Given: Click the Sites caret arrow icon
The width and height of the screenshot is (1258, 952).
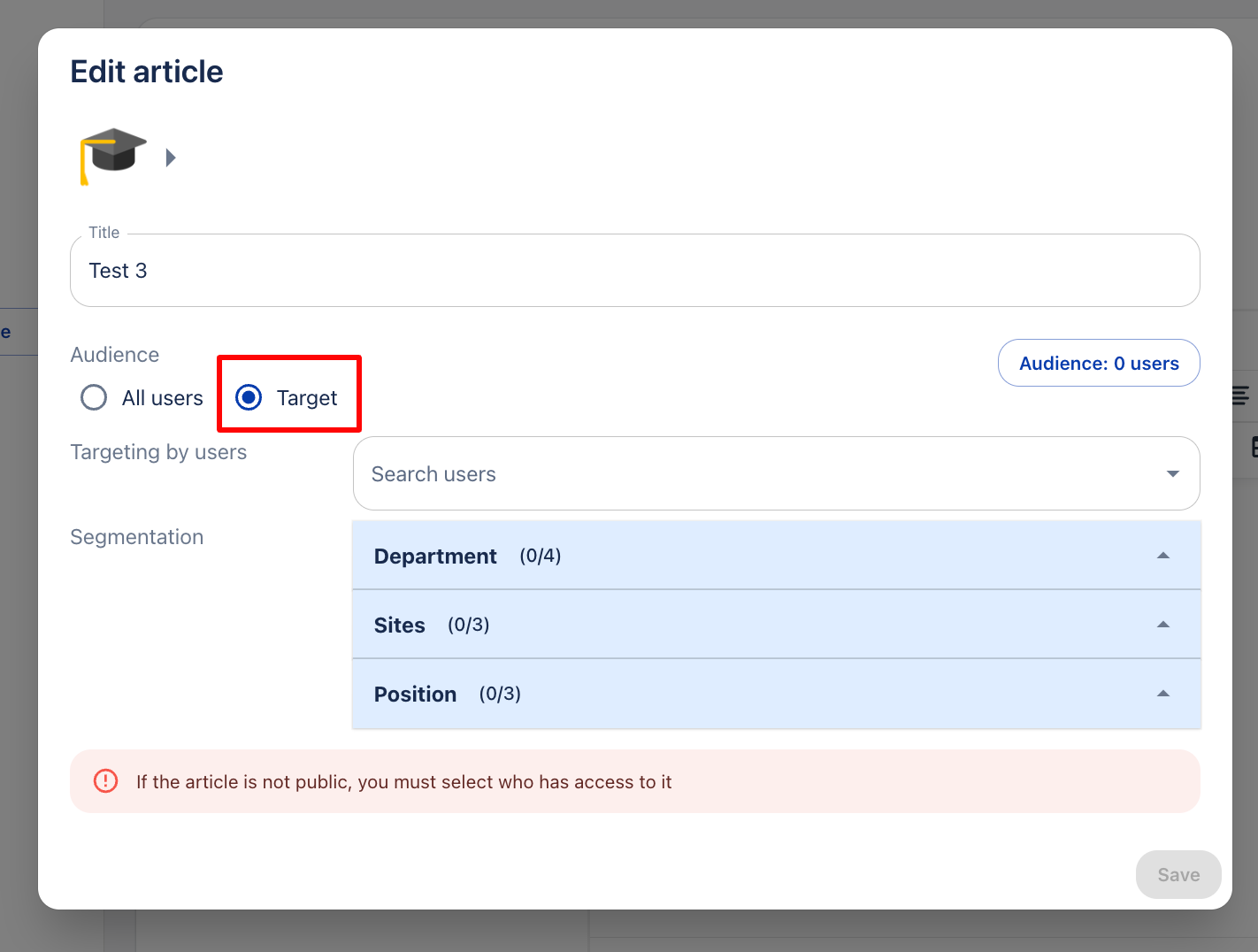Looking at the screenshot, I should [x=1163, y=625].
